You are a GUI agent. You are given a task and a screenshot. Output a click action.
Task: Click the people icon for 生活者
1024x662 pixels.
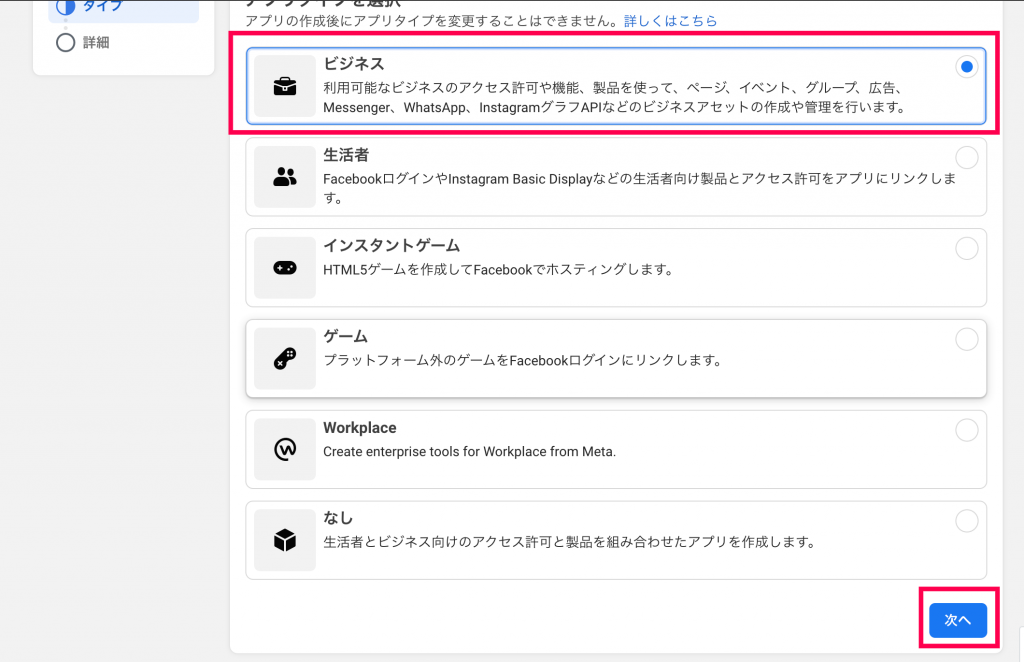(x=285, y=177)
